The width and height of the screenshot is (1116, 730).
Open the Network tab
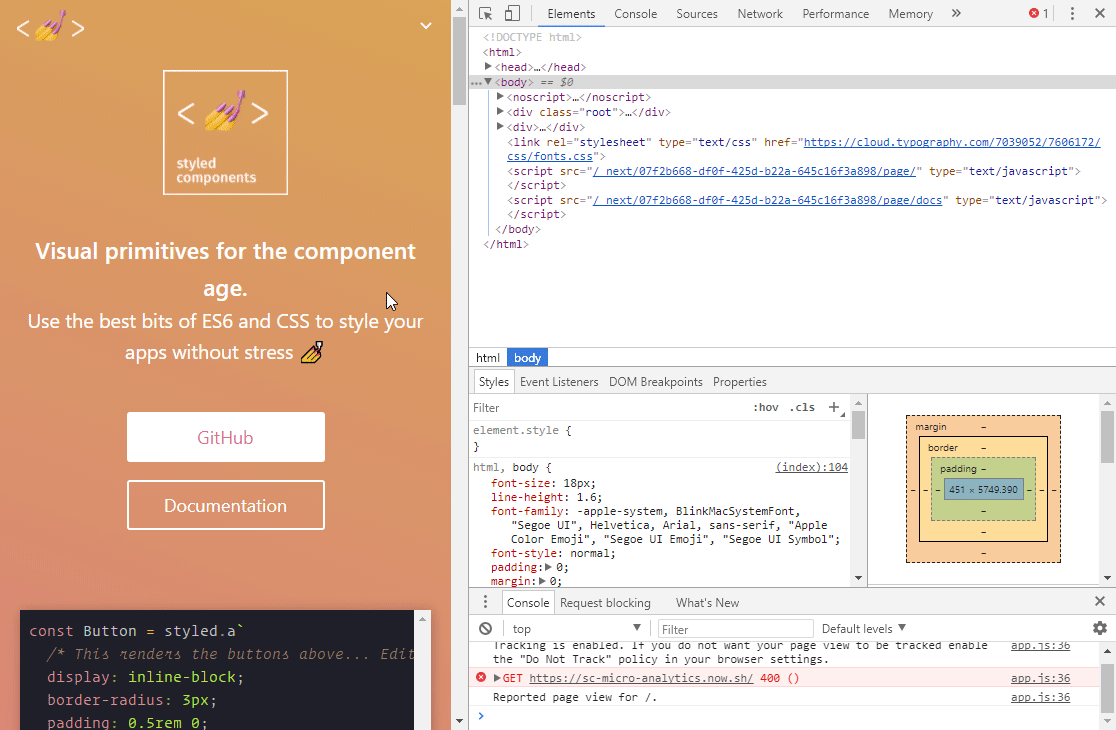759,14
